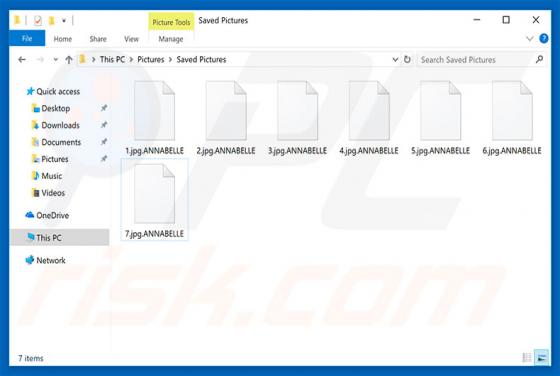Open the Manage tab under Picture Tools

point(171,39)
